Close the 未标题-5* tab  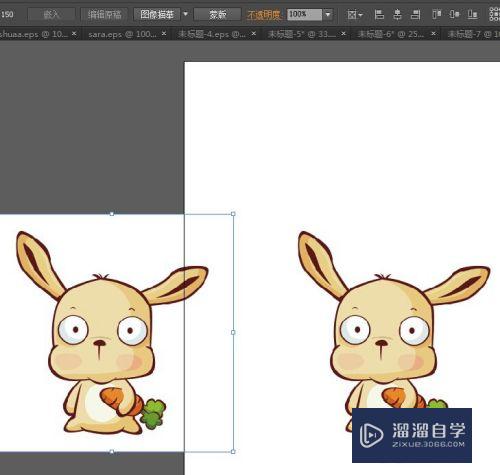344,33
